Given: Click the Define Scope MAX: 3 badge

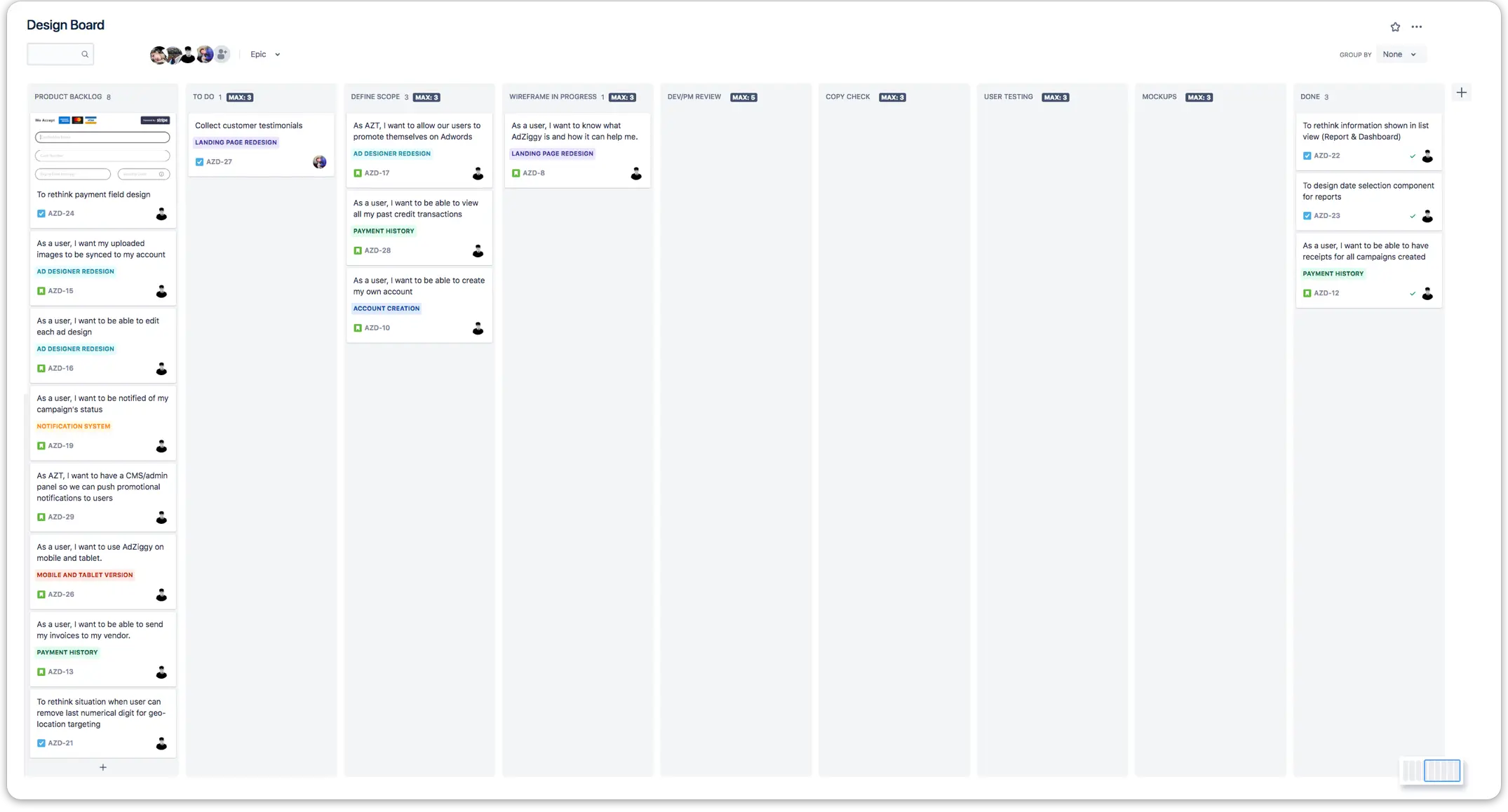Looking at the screenshot, I should [426, 97].
